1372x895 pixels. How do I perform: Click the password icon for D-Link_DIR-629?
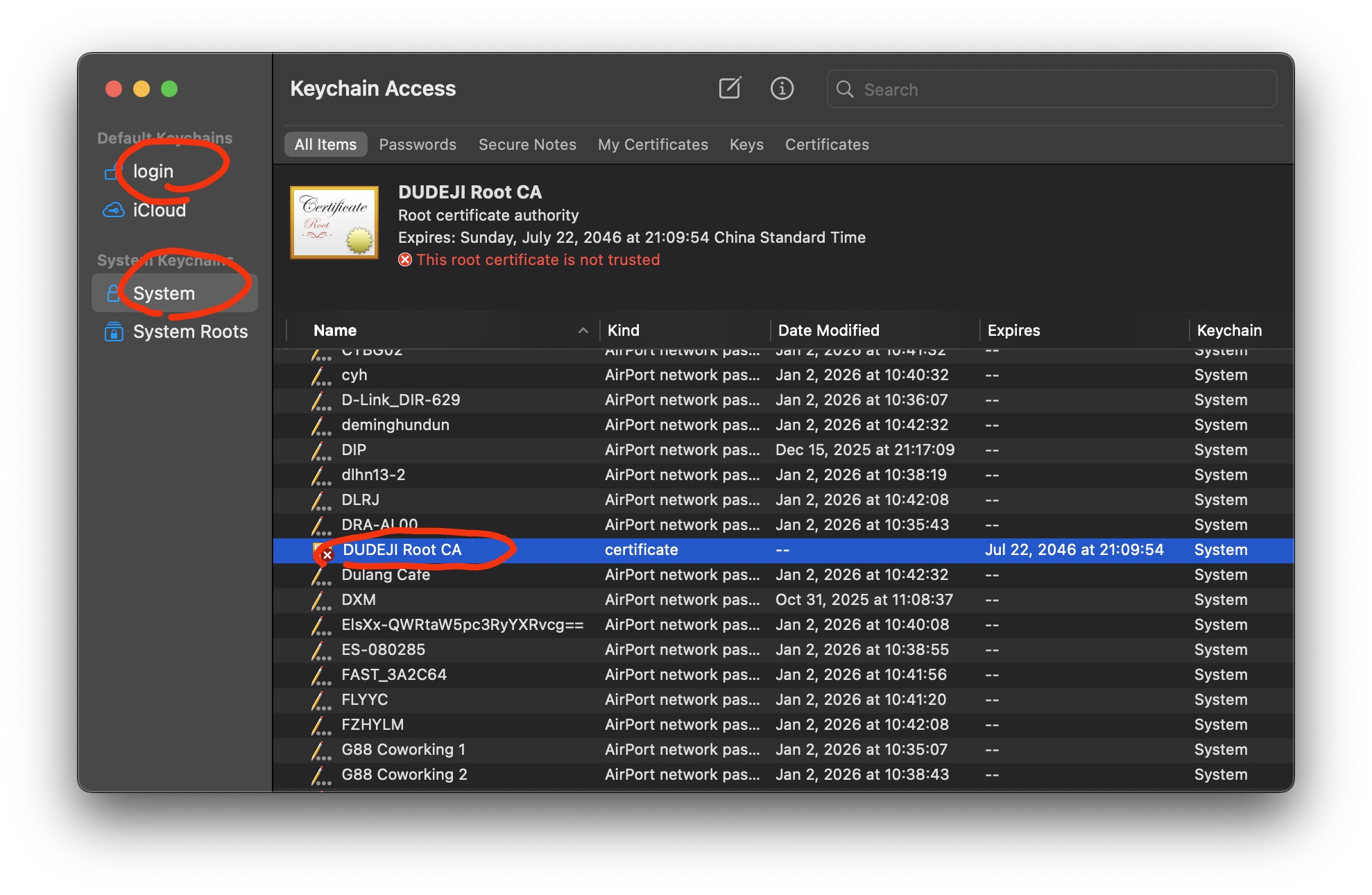pos(320,400)
